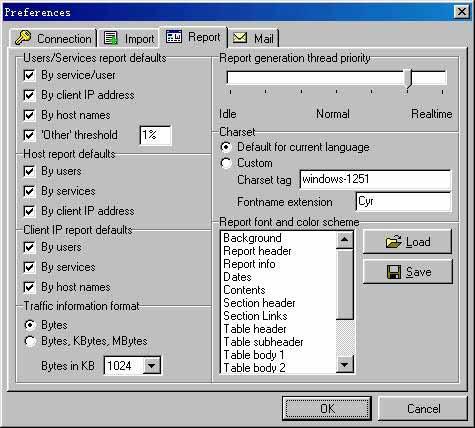Click scroll down arrow in color scheme list
The image size is (475, 428).
[x=345, y=364]
